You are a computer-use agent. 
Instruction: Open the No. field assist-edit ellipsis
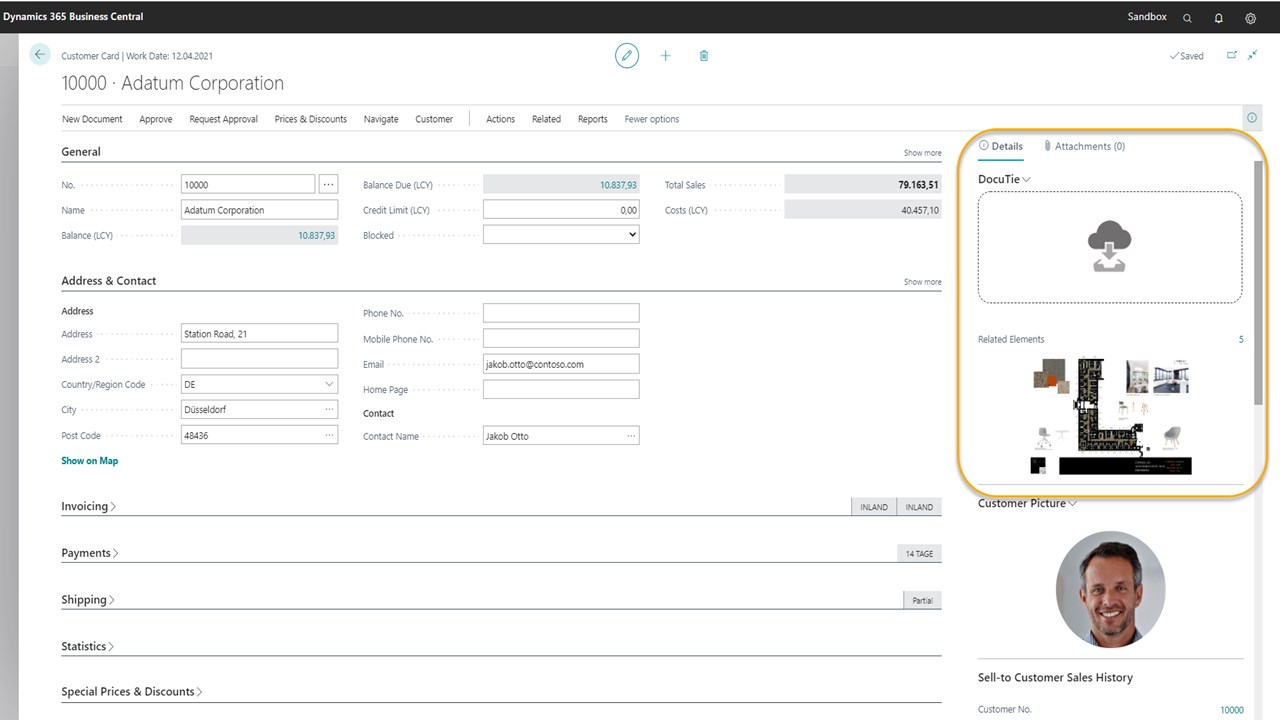point(328,184)
